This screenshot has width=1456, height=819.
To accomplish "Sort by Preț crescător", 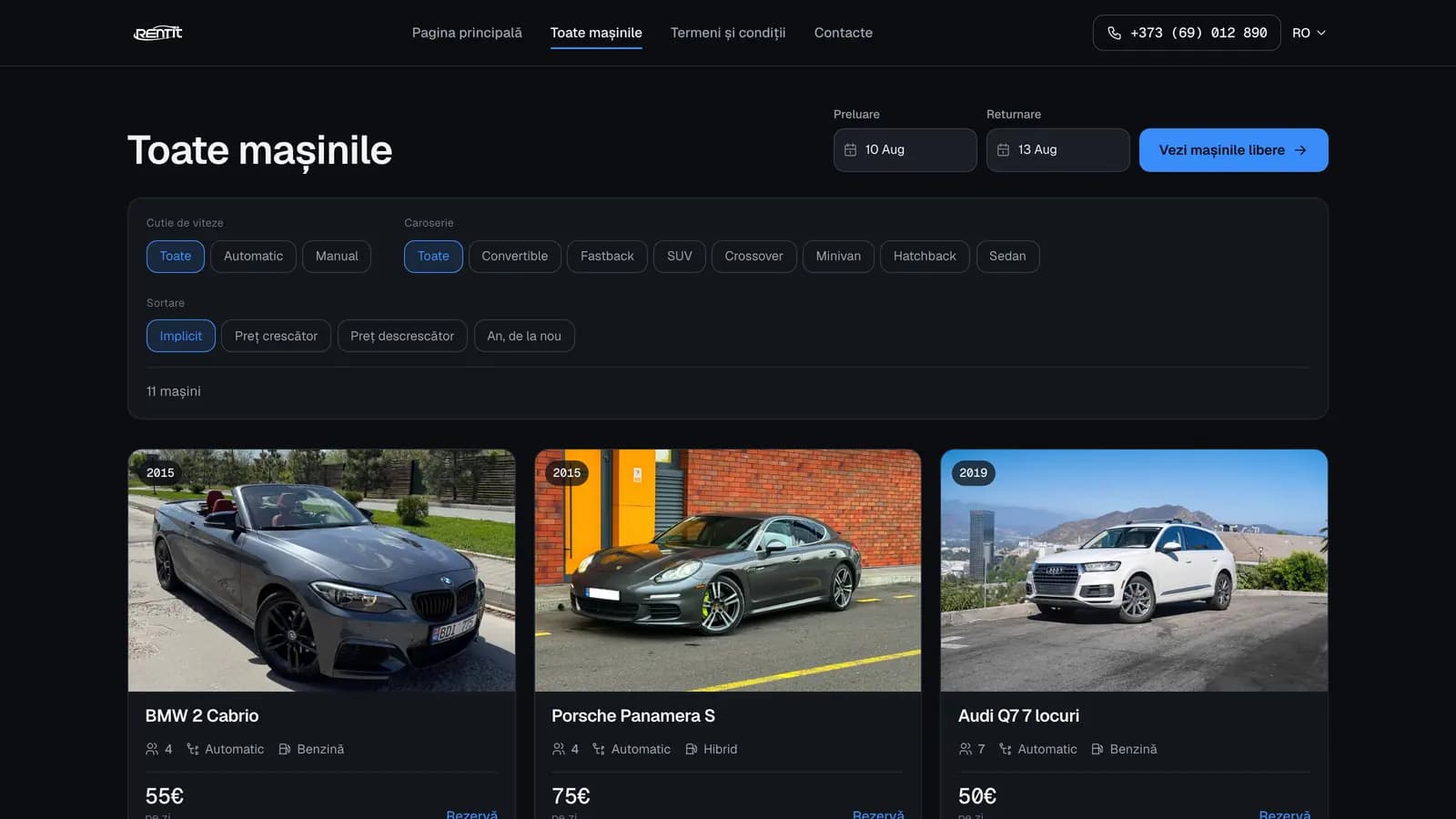I will tap(276, 336).
